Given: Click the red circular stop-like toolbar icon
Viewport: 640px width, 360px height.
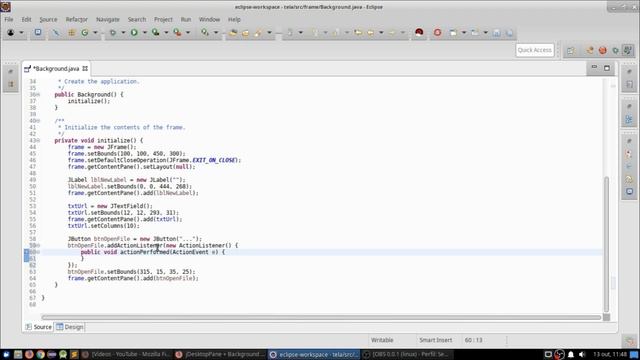Looking at the screenshot, I should tap(438, 32).
